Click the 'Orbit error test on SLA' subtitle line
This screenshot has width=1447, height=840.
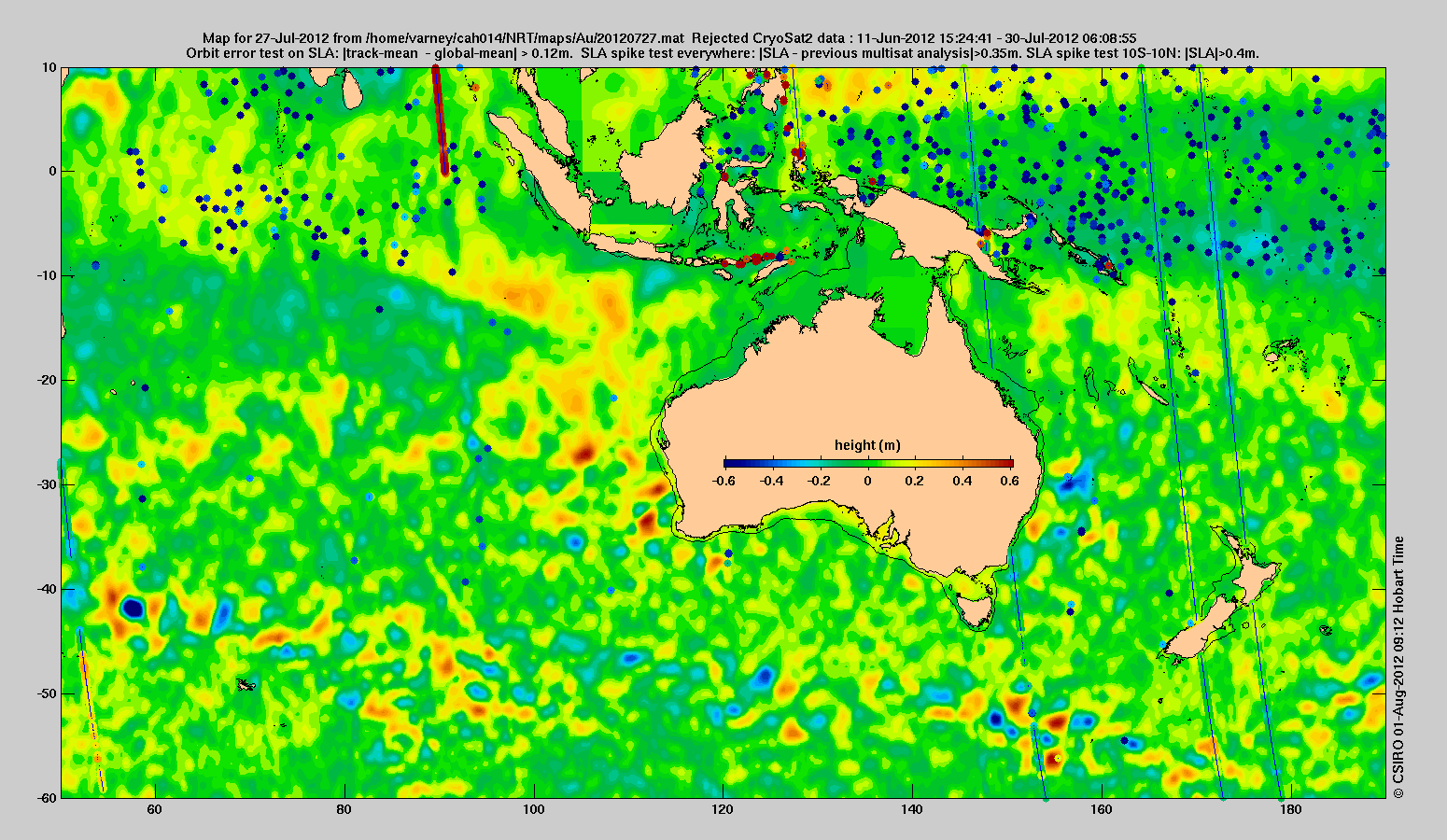tap(723, 53)
